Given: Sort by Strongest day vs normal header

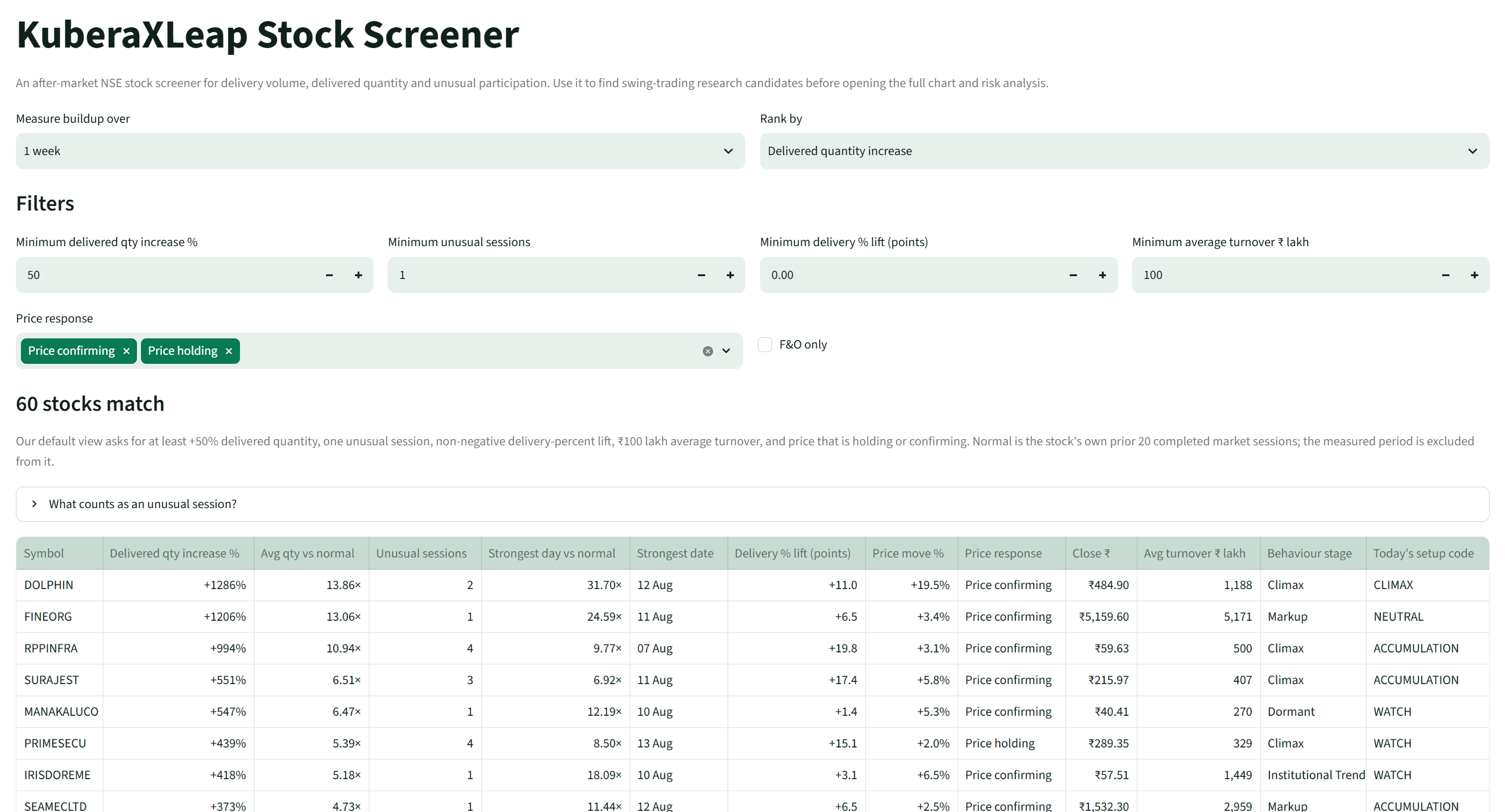Looking at the screenshot, I should coord(555,553).
